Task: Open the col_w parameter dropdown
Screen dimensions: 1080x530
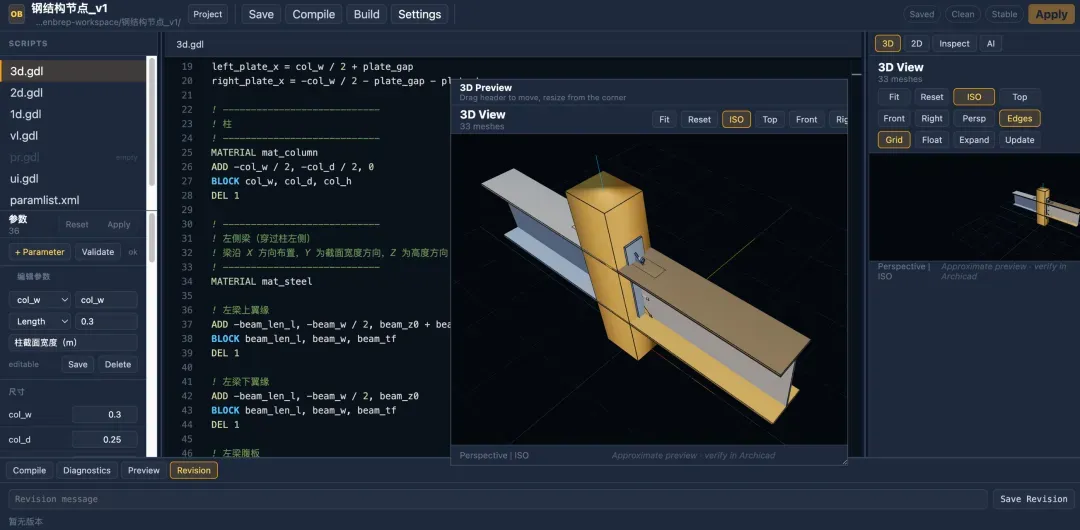Action: 40,300
